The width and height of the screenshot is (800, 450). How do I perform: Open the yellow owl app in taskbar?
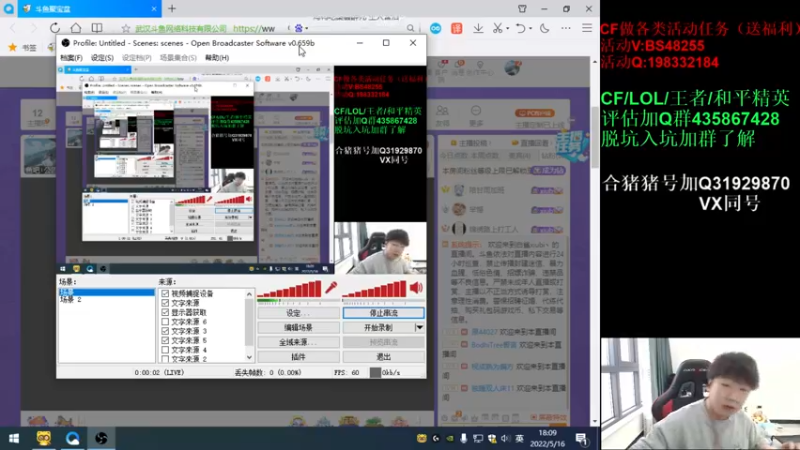(x=43, y=438)
